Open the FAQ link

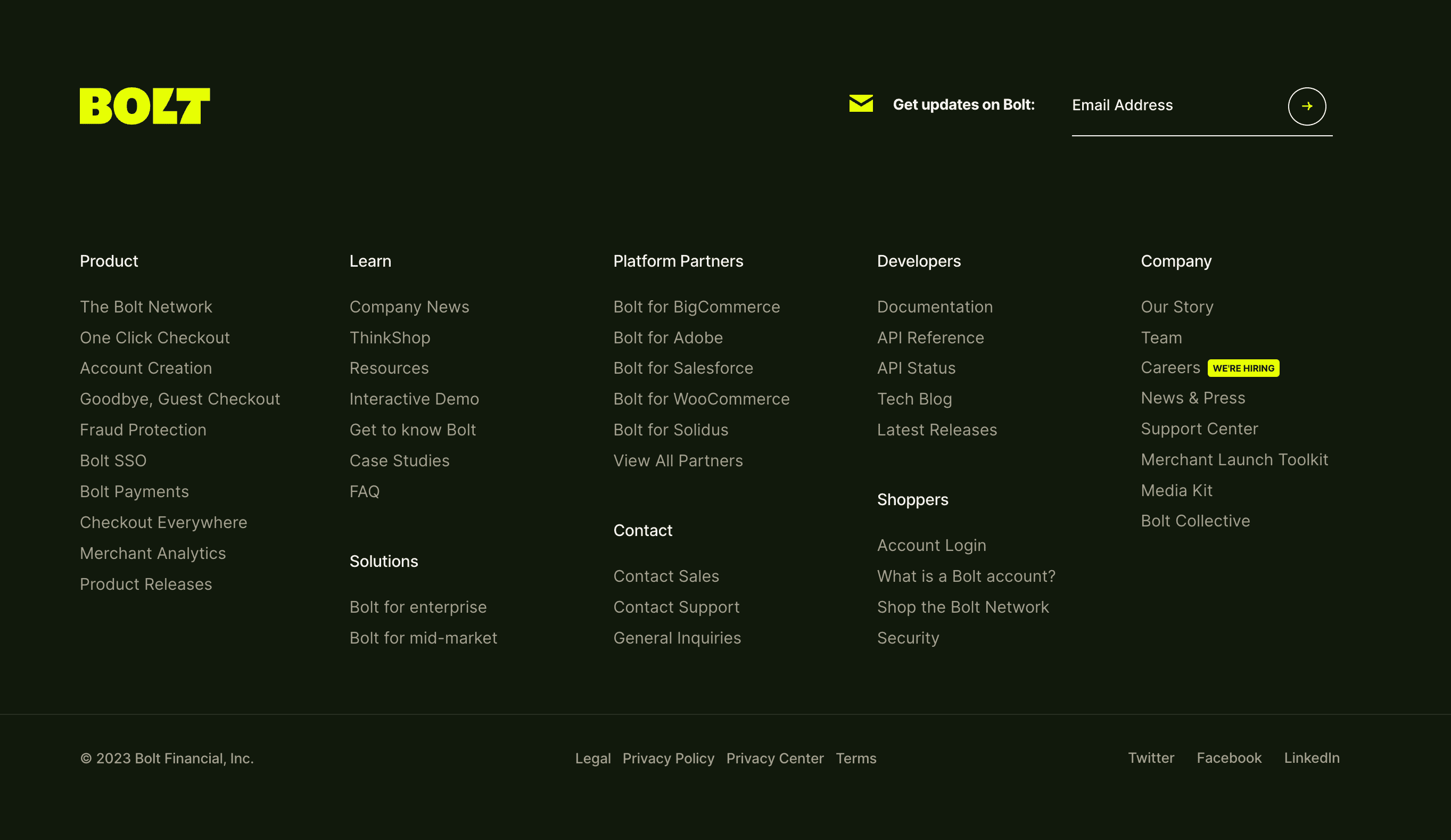(x=365, y=492)
